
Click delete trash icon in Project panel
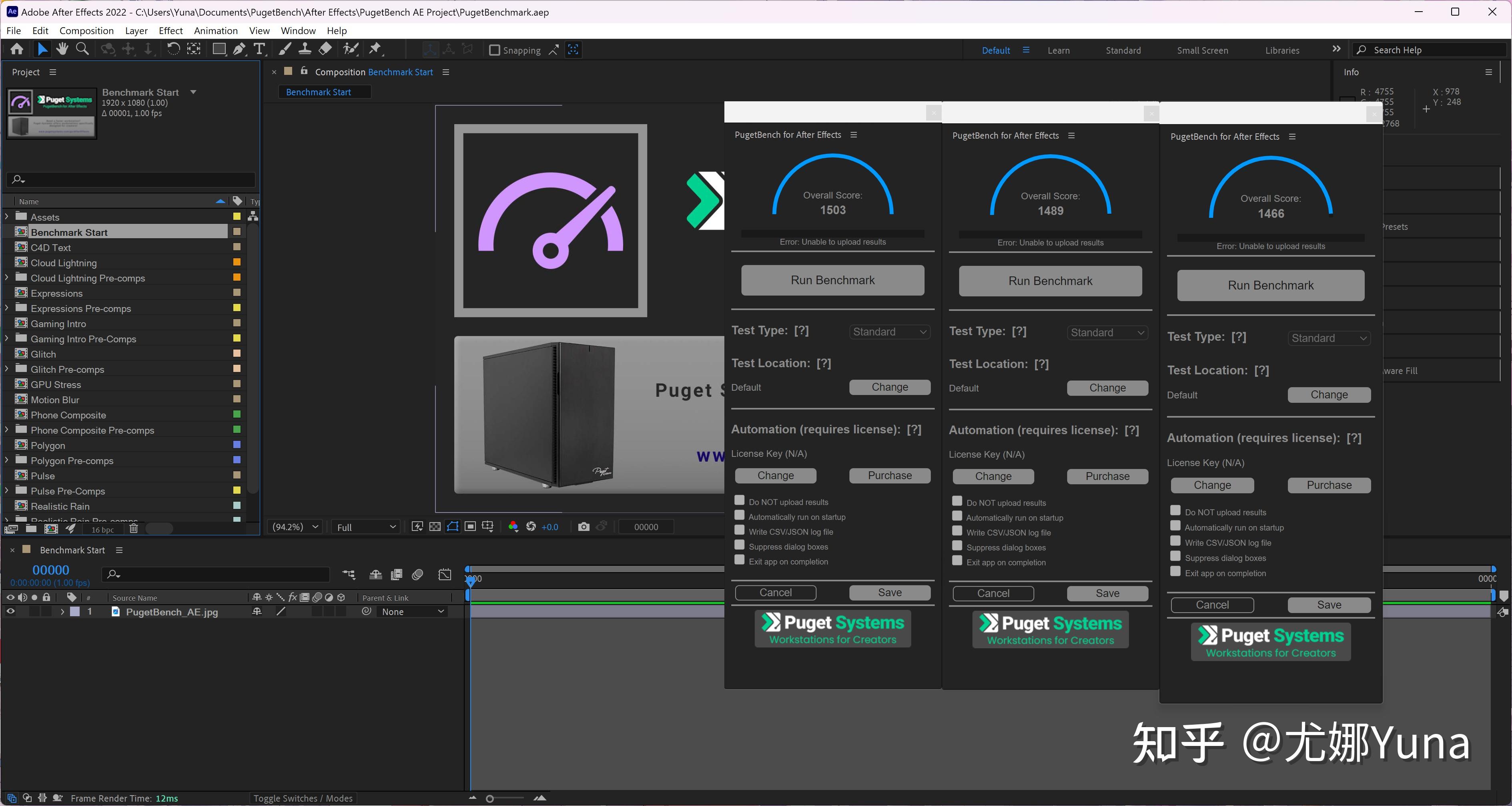tap(133, 529)
